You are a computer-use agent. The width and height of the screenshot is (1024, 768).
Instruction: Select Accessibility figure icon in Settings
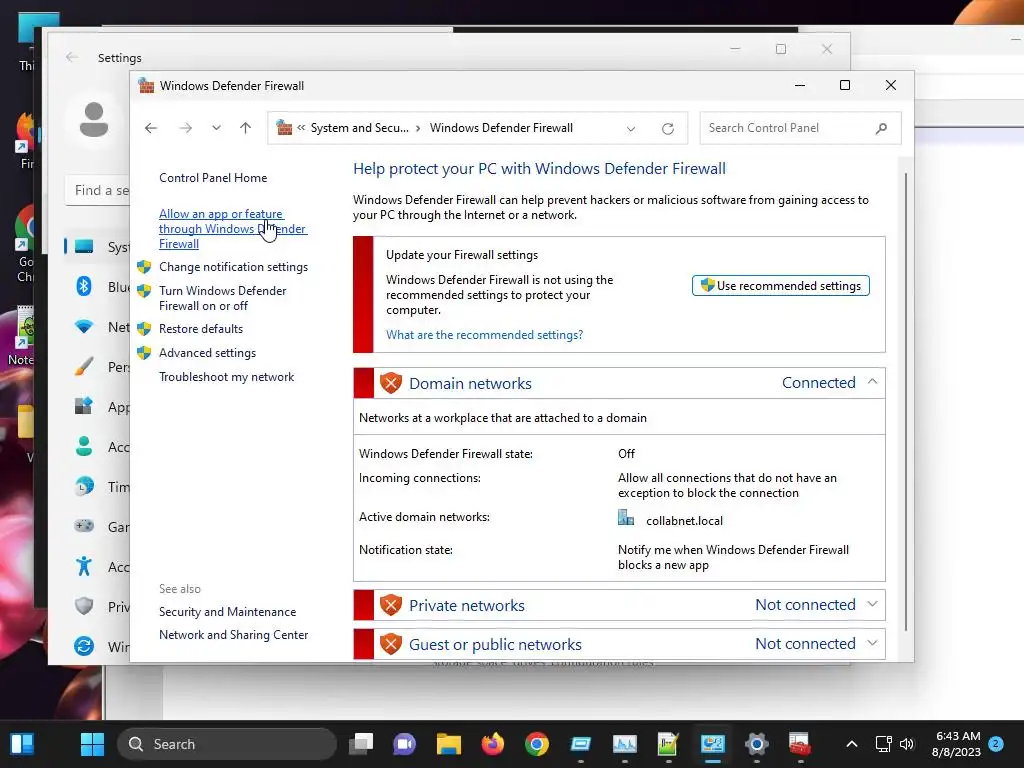point(84,566)
